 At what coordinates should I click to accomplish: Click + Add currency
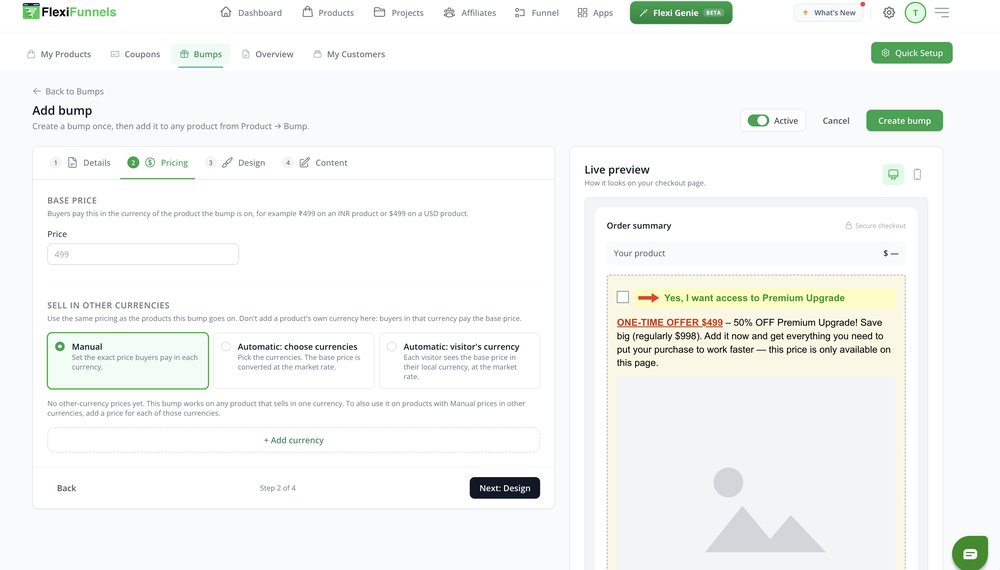(293, 440)
